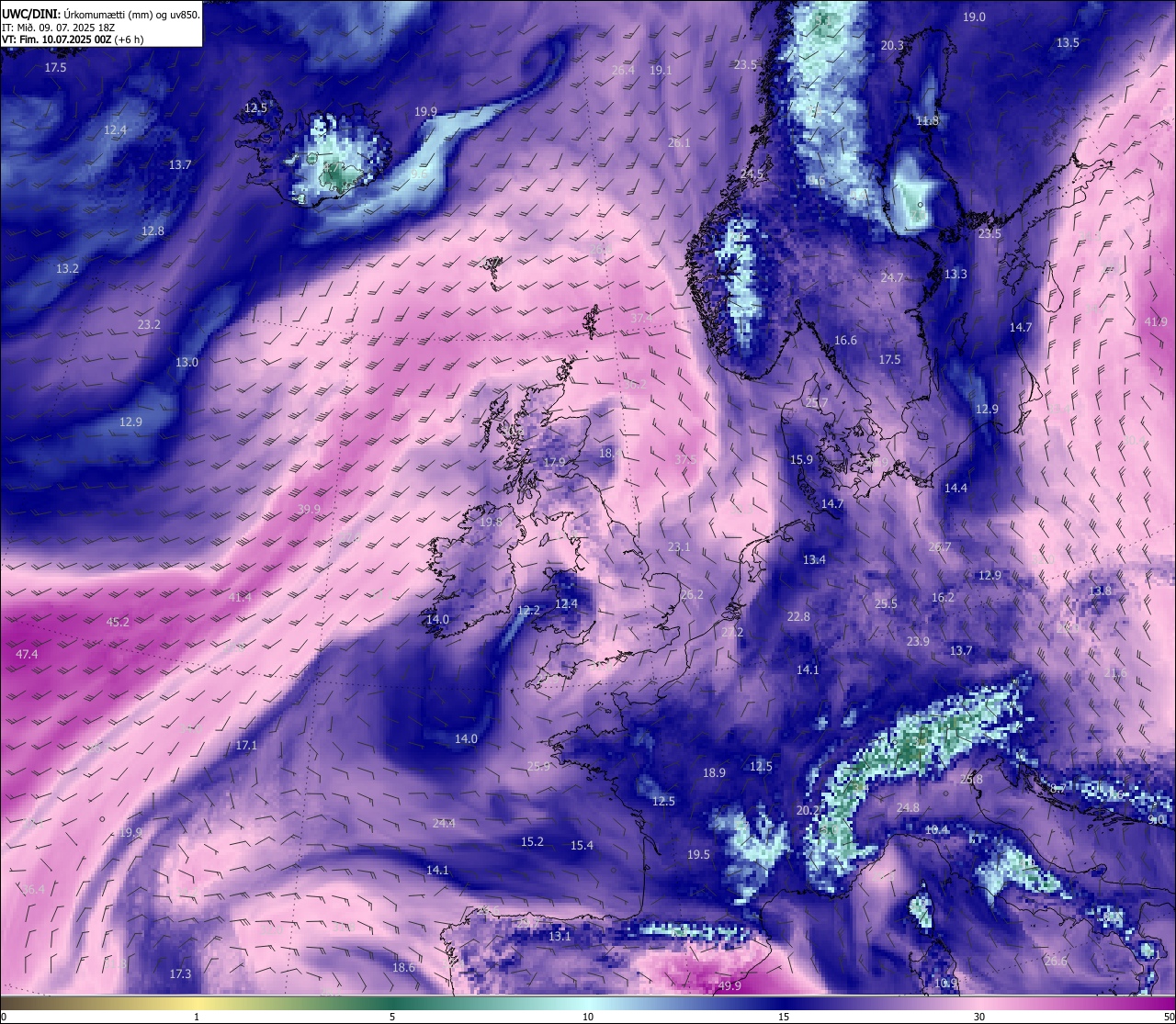This screenshot has height=1024, width=1176.
Task: Click the 41.9 value at the right edge
Action: click(x=1156, y=321)
